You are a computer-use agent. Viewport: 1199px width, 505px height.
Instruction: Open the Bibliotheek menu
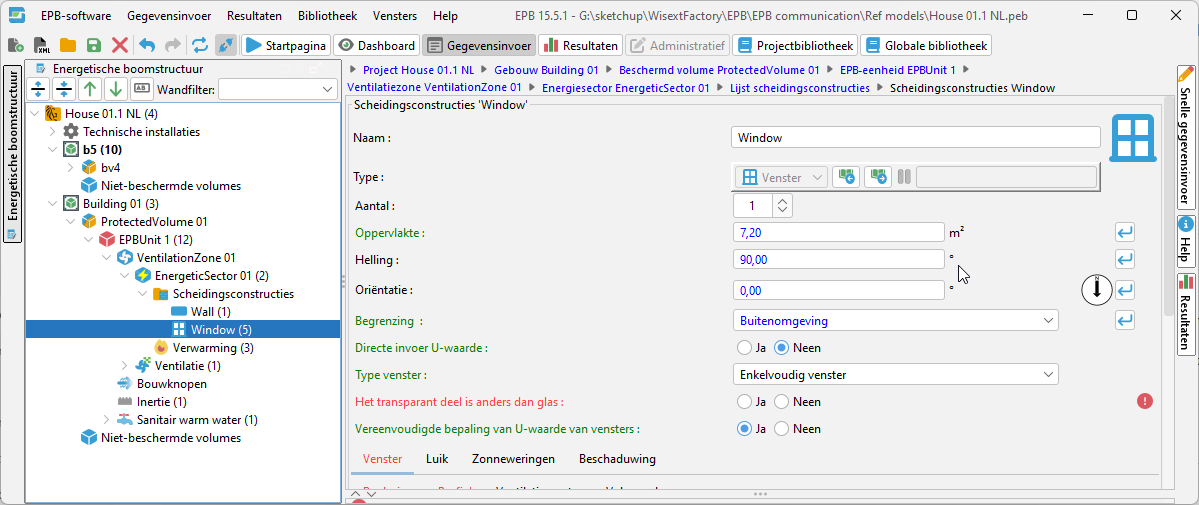point(327,16)
